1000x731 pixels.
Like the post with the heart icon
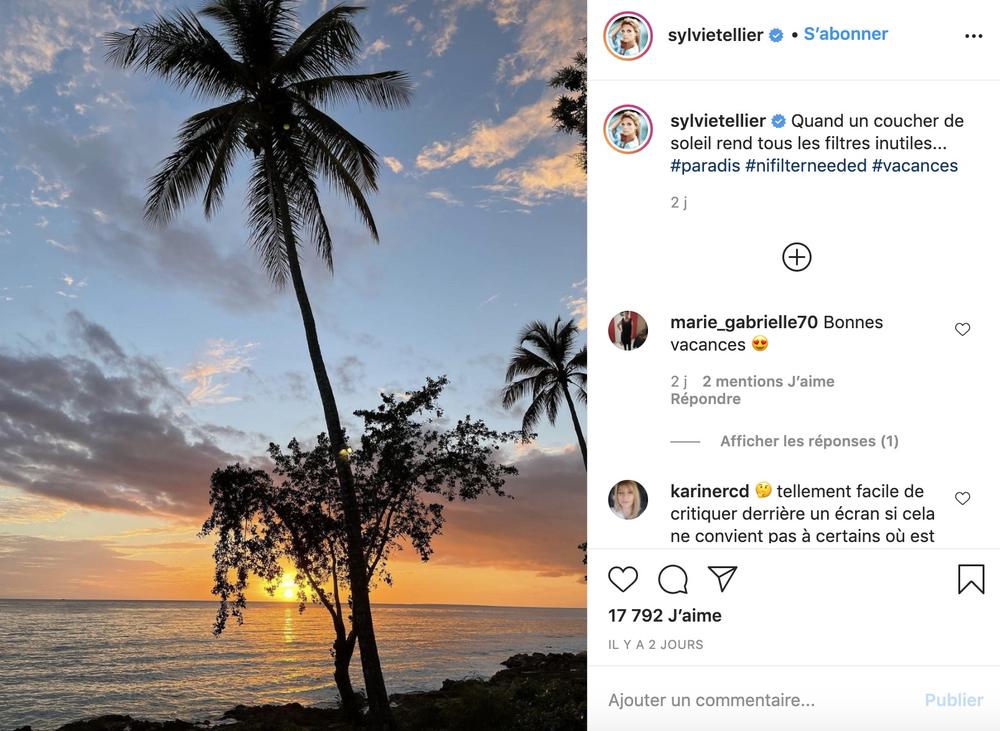(623, 579)
